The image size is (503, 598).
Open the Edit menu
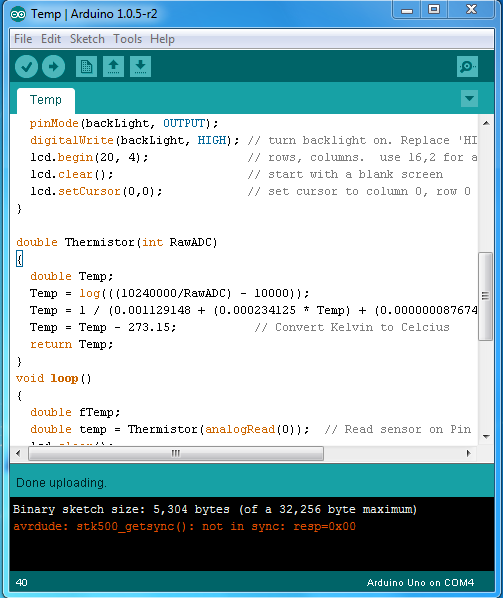51,39
